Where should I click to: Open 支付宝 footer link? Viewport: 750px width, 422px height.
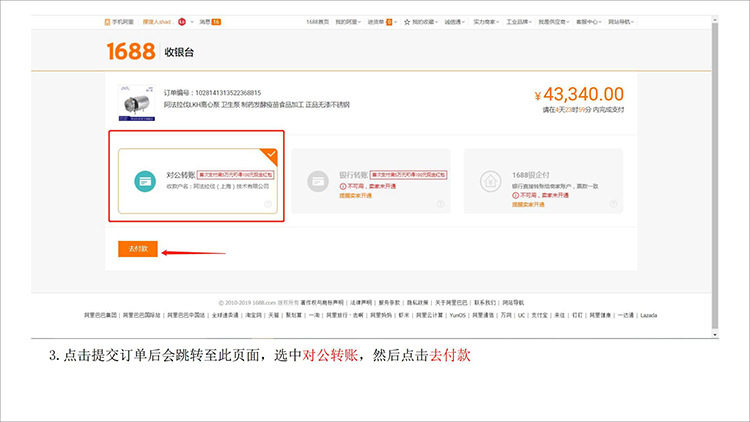540,315
